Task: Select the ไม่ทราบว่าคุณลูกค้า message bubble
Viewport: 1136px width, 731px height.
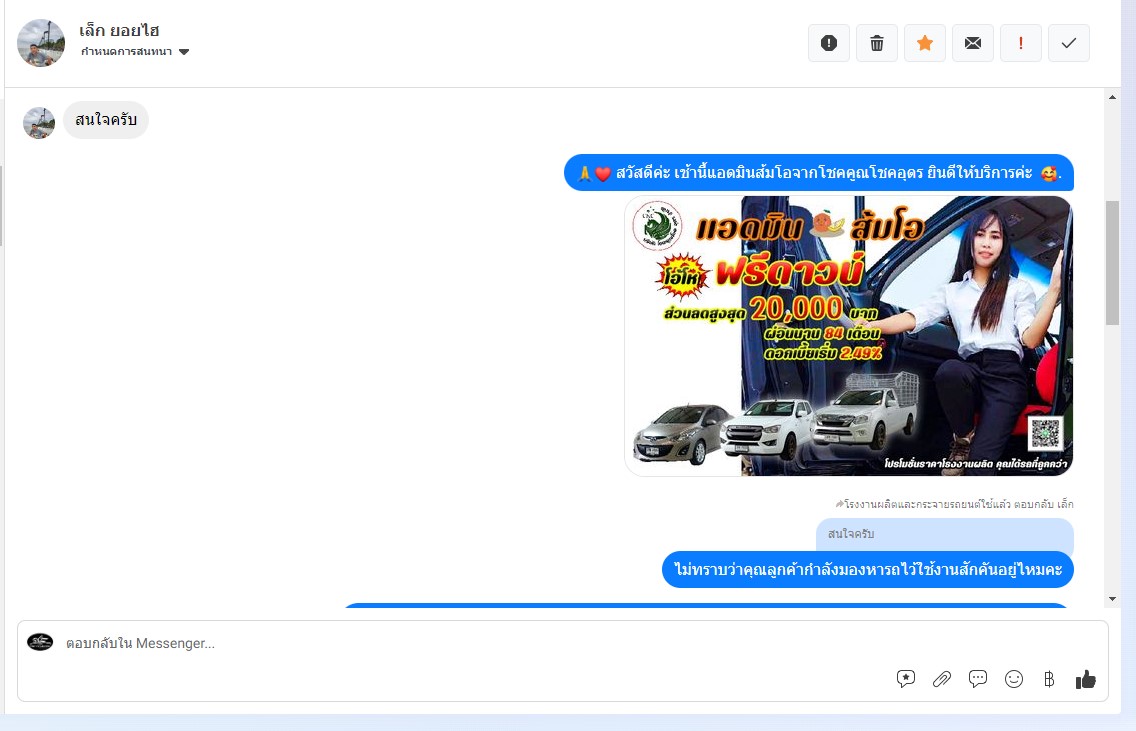Action: pyautogui.click(x=867, y=569)
